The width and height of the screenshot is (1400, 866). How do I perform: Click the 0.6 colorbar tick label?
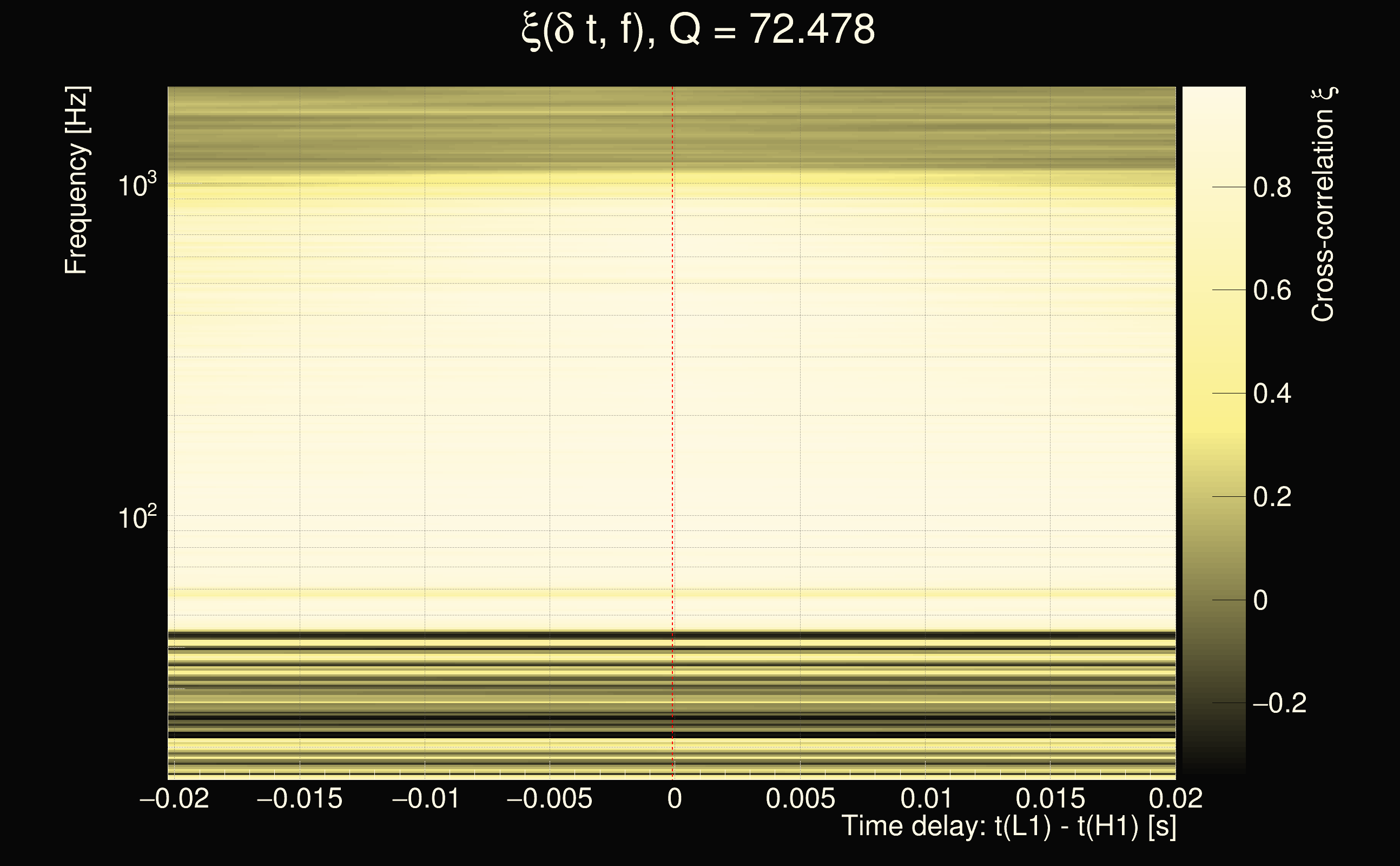[1272, 291]
